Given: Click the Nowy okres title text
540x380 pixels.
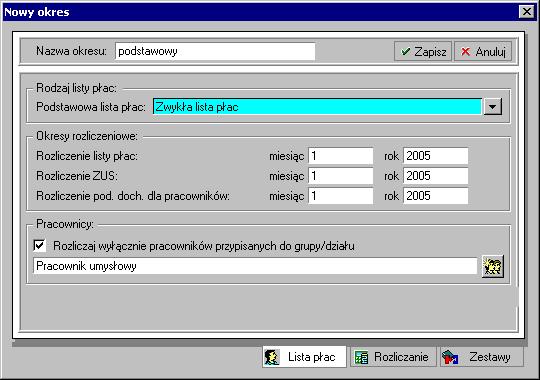Looking at the screenshot, I should coord(37,12).
